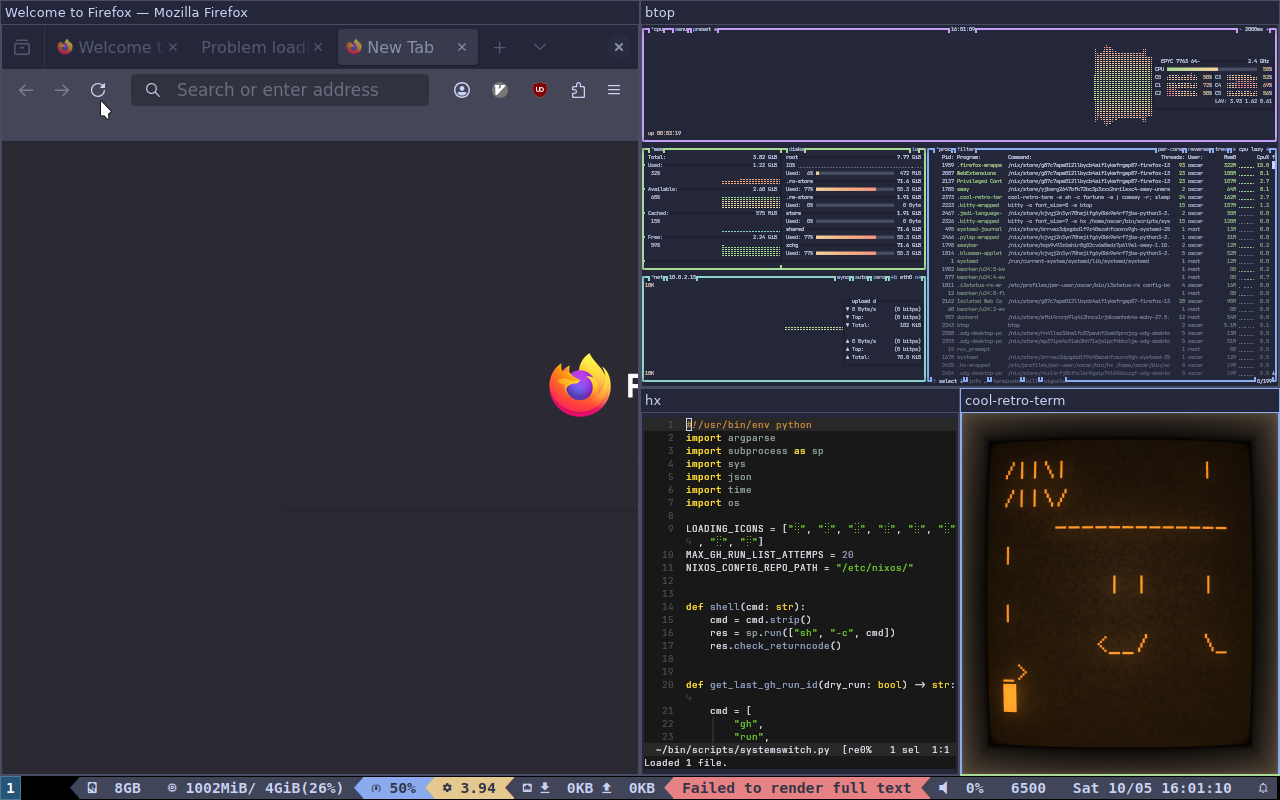Toggle the btop net auto scaling

(861, 277)
